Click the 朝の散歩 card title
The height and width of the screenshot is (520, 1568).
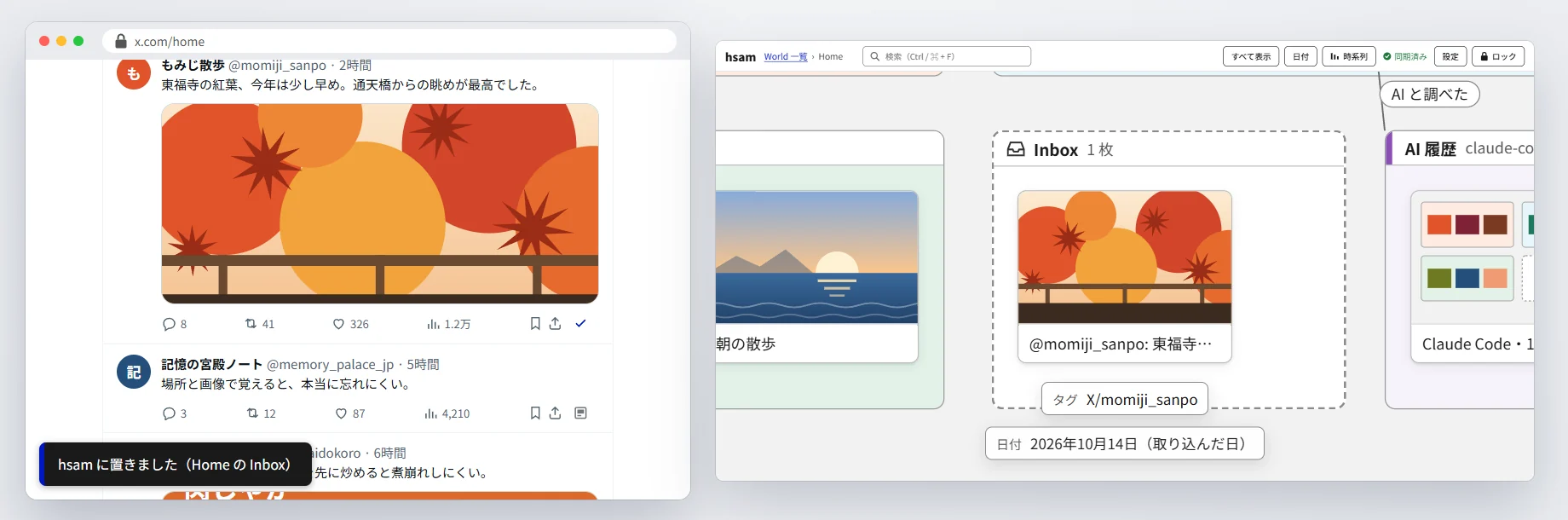click(746, 344)
